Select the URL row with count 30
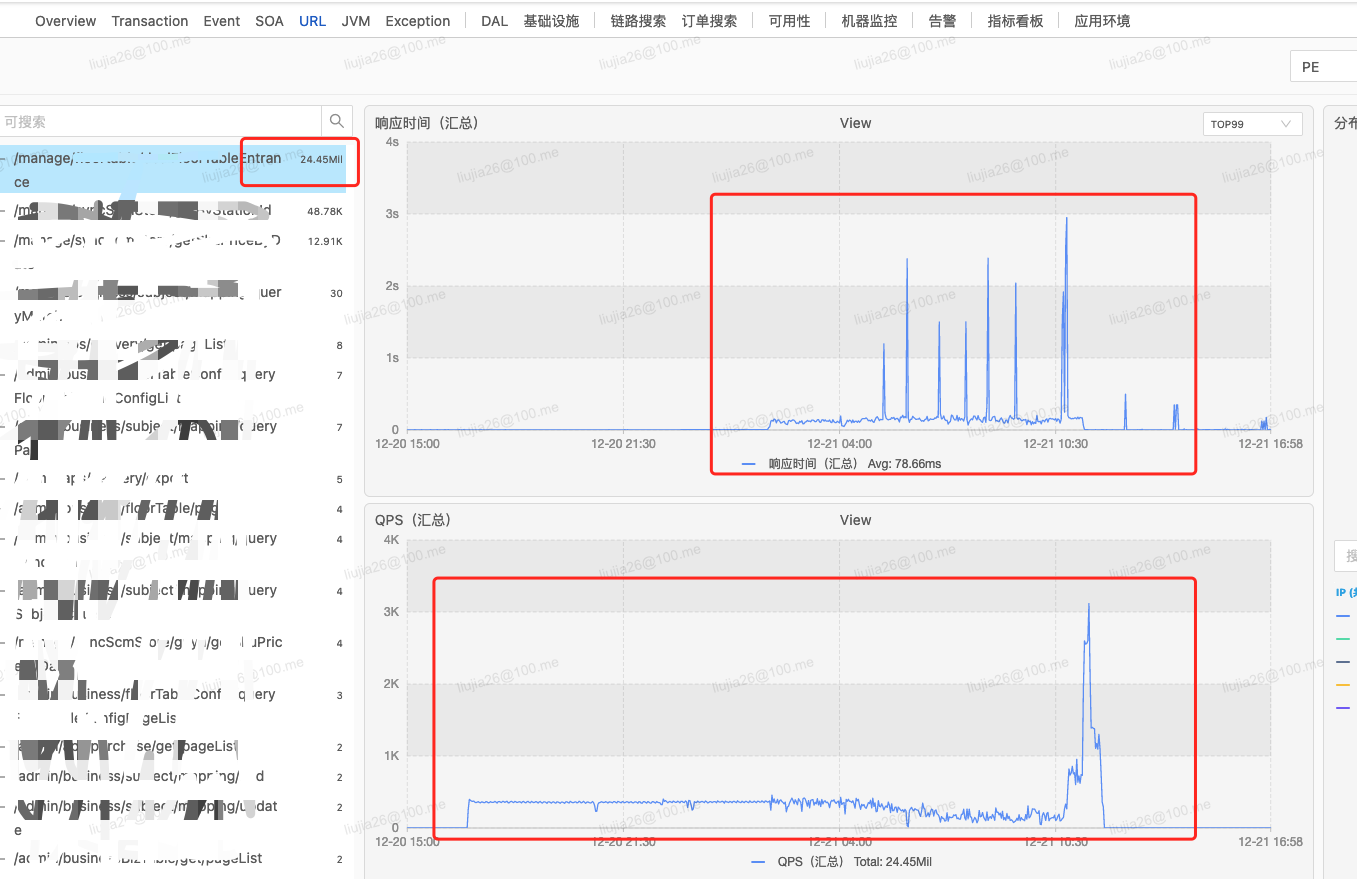This screenshot has height=879, width=1357. [x=174, y=304]
